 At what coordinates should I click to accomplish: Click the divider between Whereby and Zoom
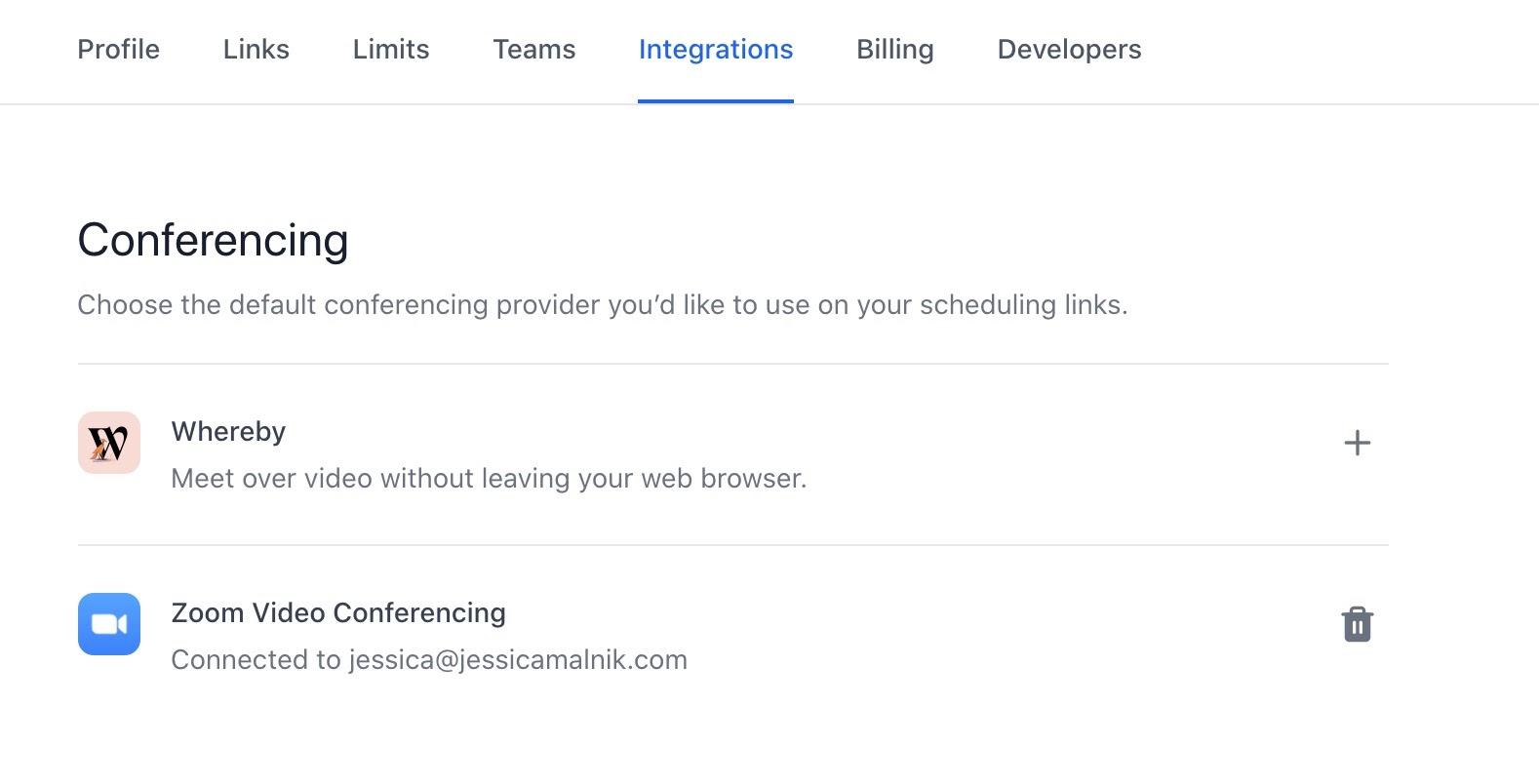tap(732, 545)
